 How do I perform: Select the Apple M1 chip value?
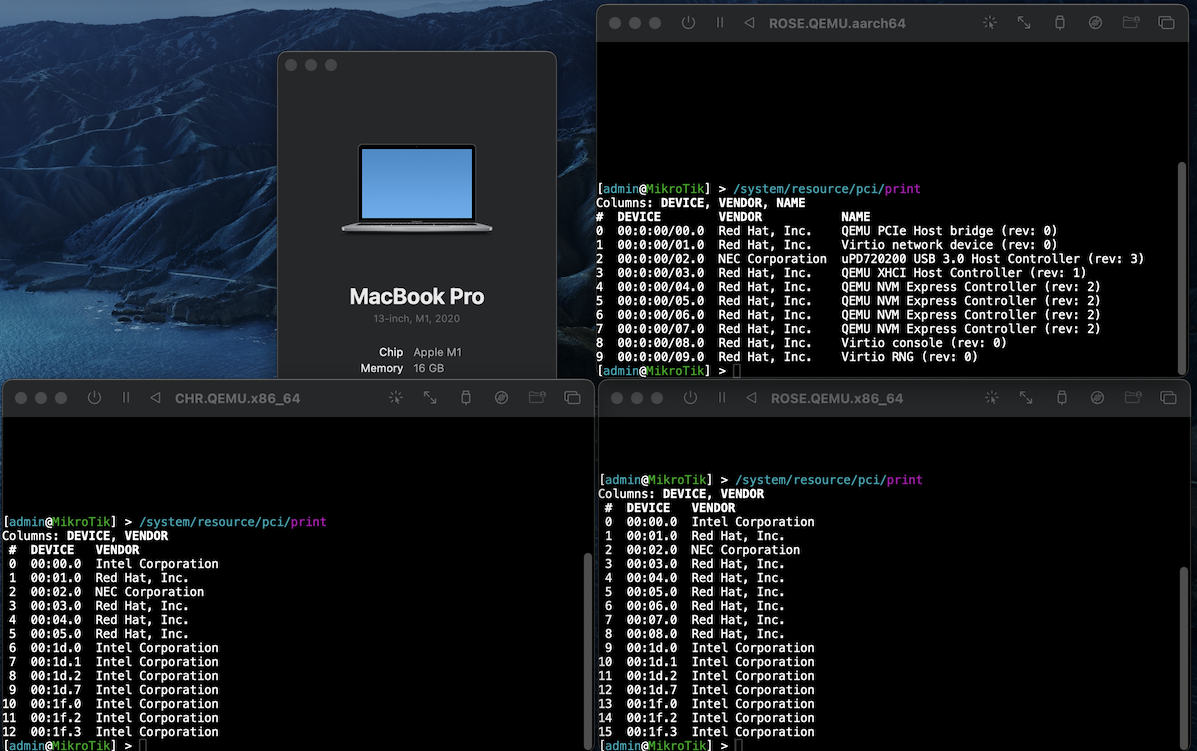(x=437, y=352)
